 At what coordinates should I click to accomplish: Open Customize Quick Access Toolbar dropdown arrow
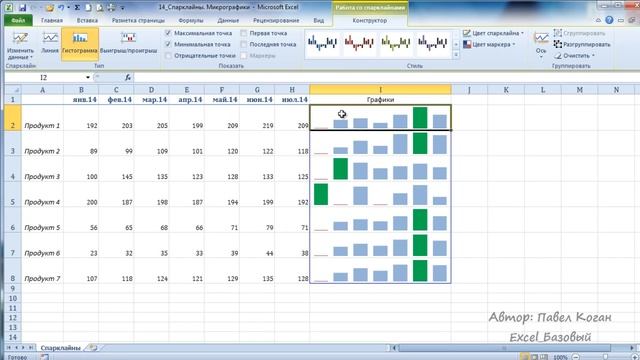[122, 8]
